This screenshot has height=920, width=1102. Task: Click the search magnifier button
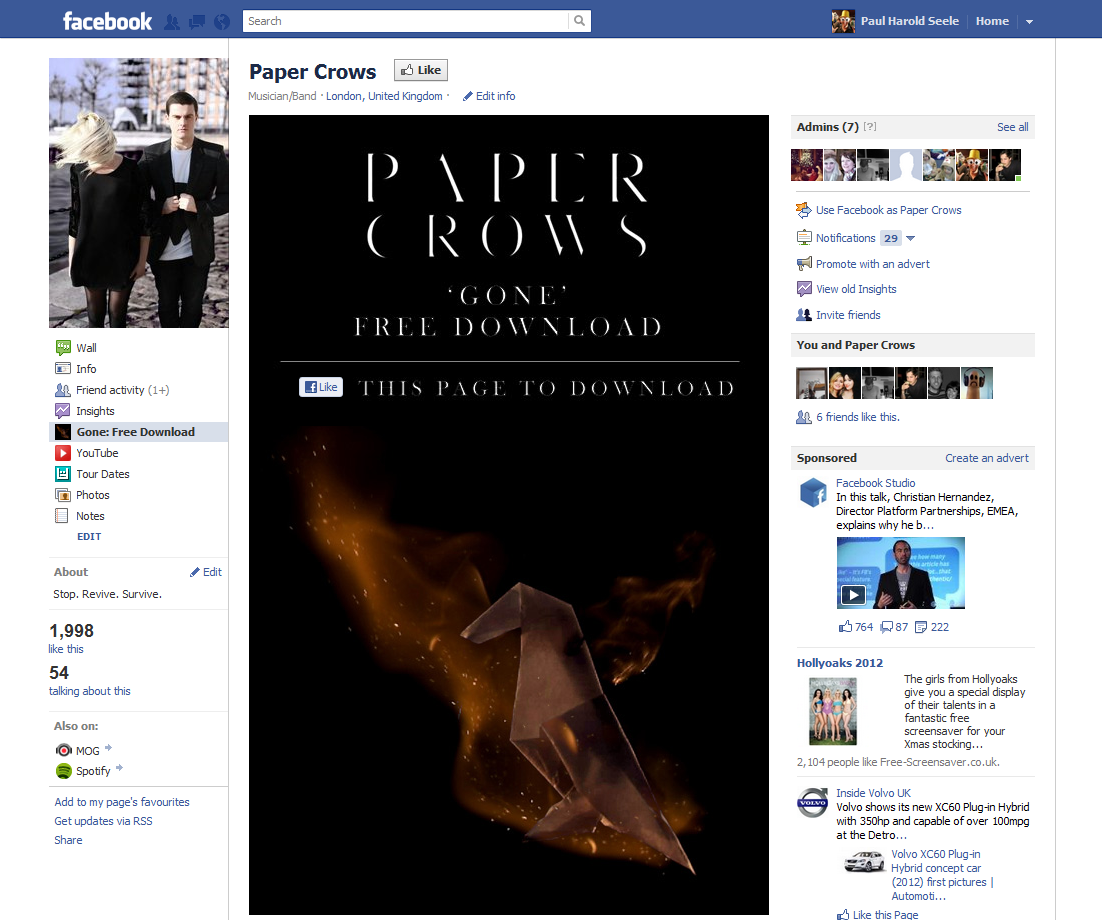pos(579,21)
